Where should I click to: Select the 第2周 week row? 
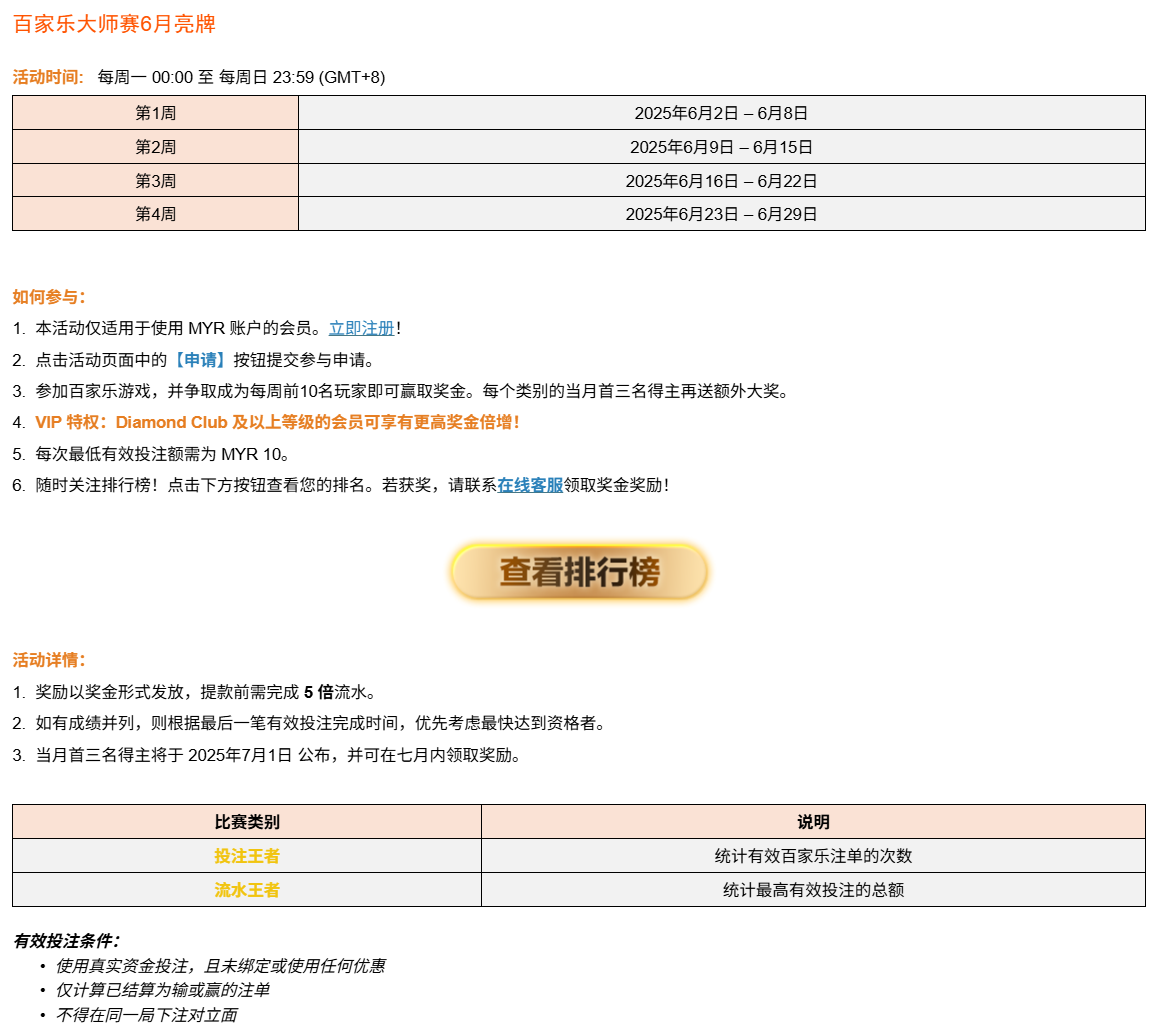155,147
